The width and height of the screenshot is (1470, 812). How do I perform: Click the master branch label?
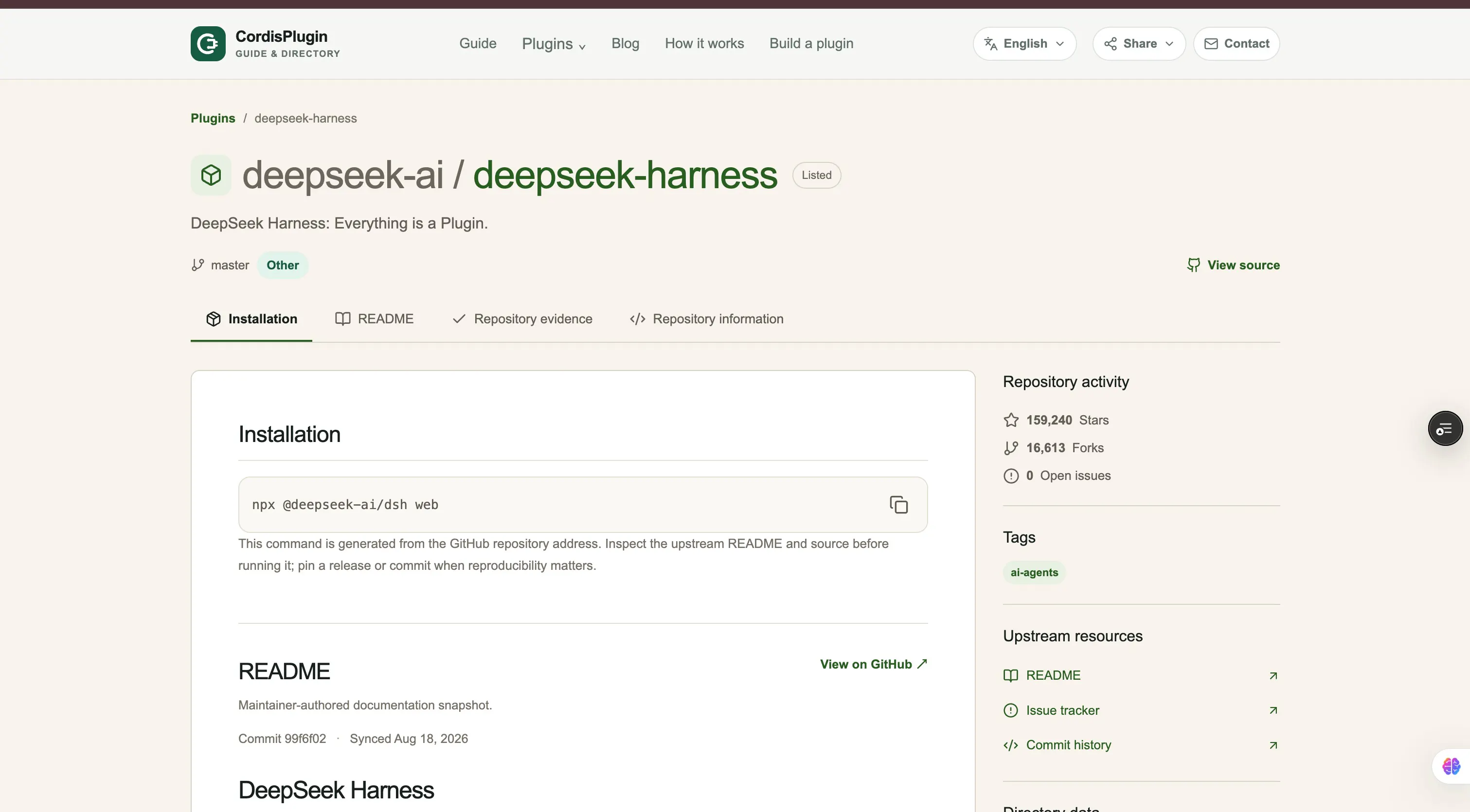pos(230,265)
